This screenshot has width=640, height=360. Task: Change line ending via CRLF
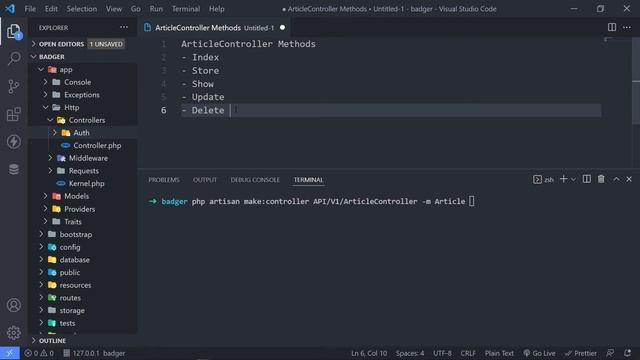[468, 353]
